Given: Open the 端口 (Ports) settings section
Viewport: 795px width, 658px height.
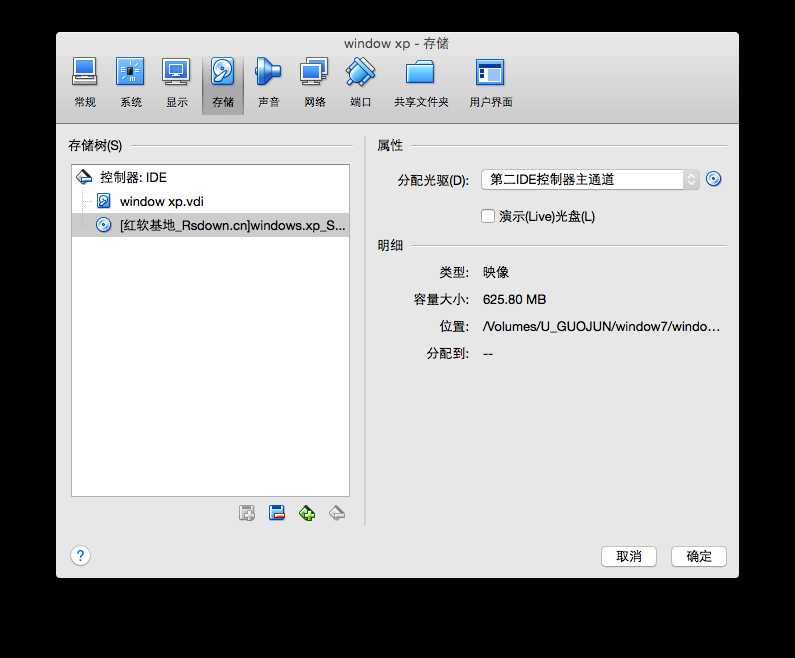Looking at the screenshot, I should pyautogui.click(x=360, y=84).
